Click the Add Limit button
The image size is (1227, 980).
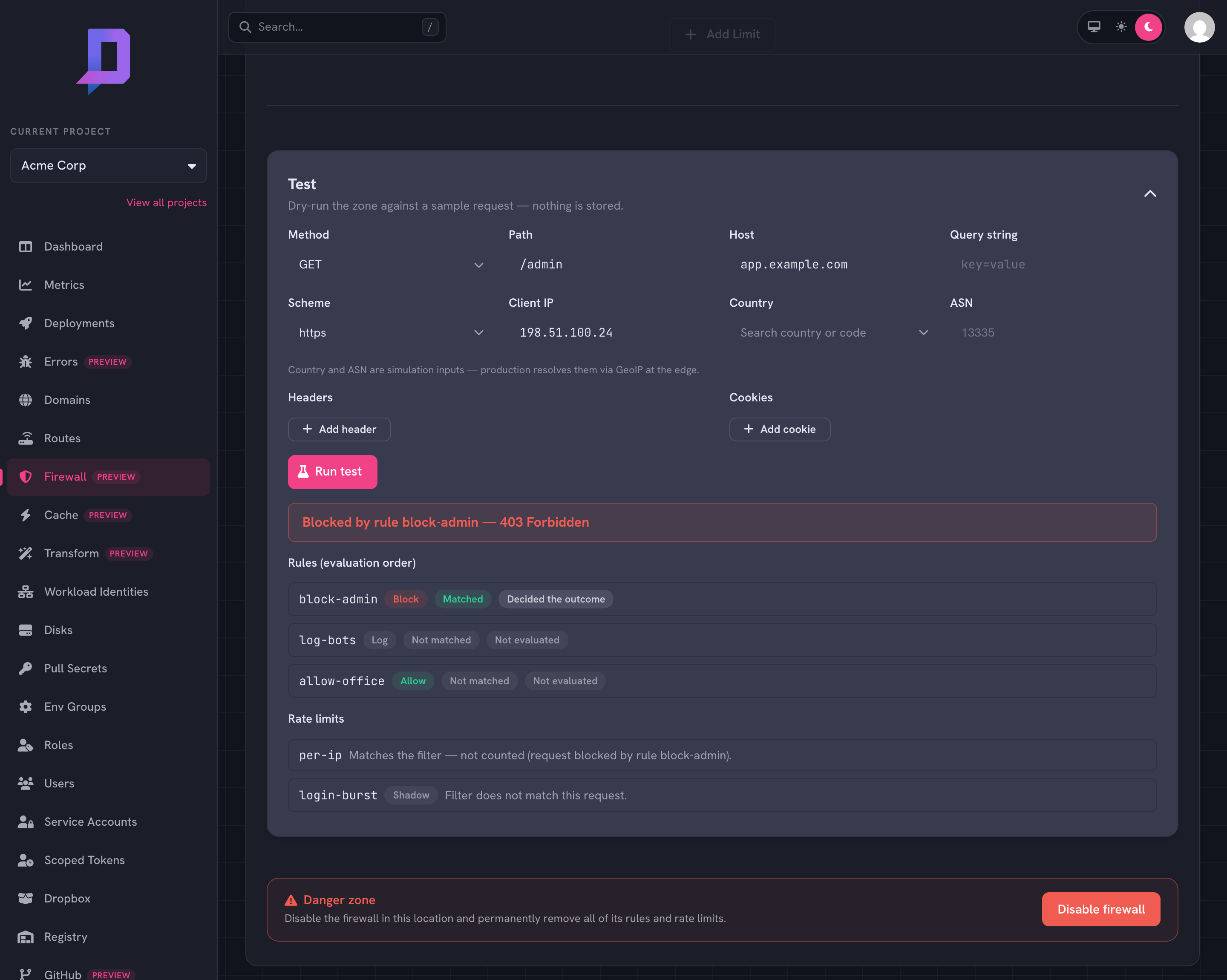tap(722, 35)
